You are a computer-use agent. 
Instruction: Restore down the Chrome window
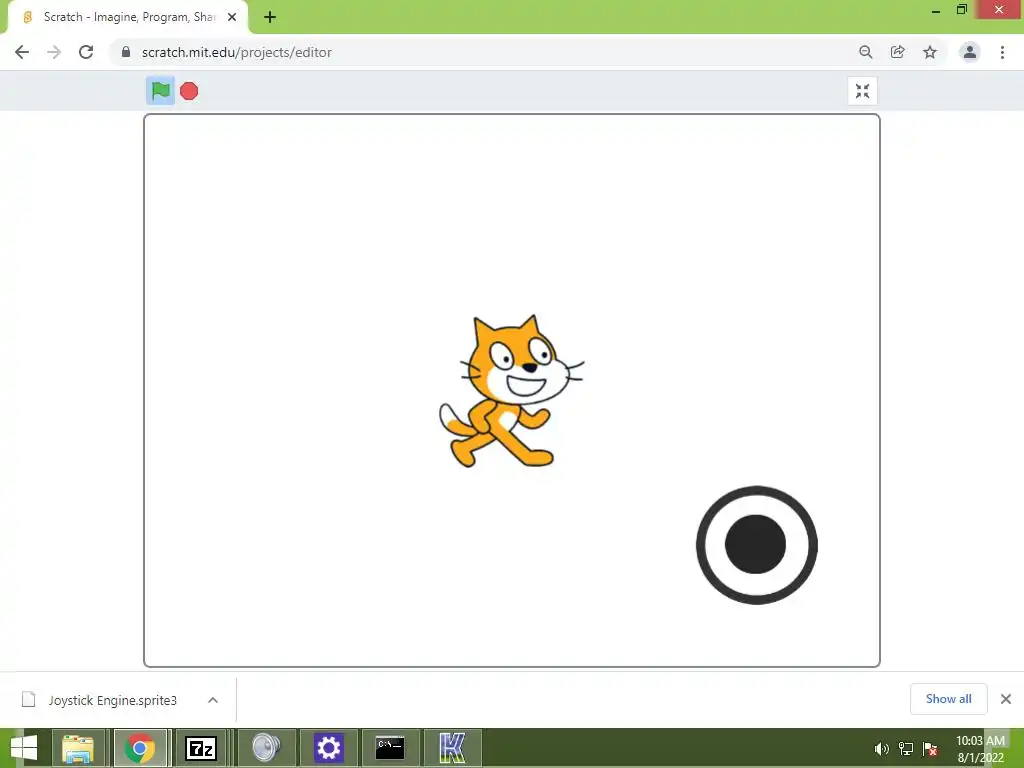962,9
